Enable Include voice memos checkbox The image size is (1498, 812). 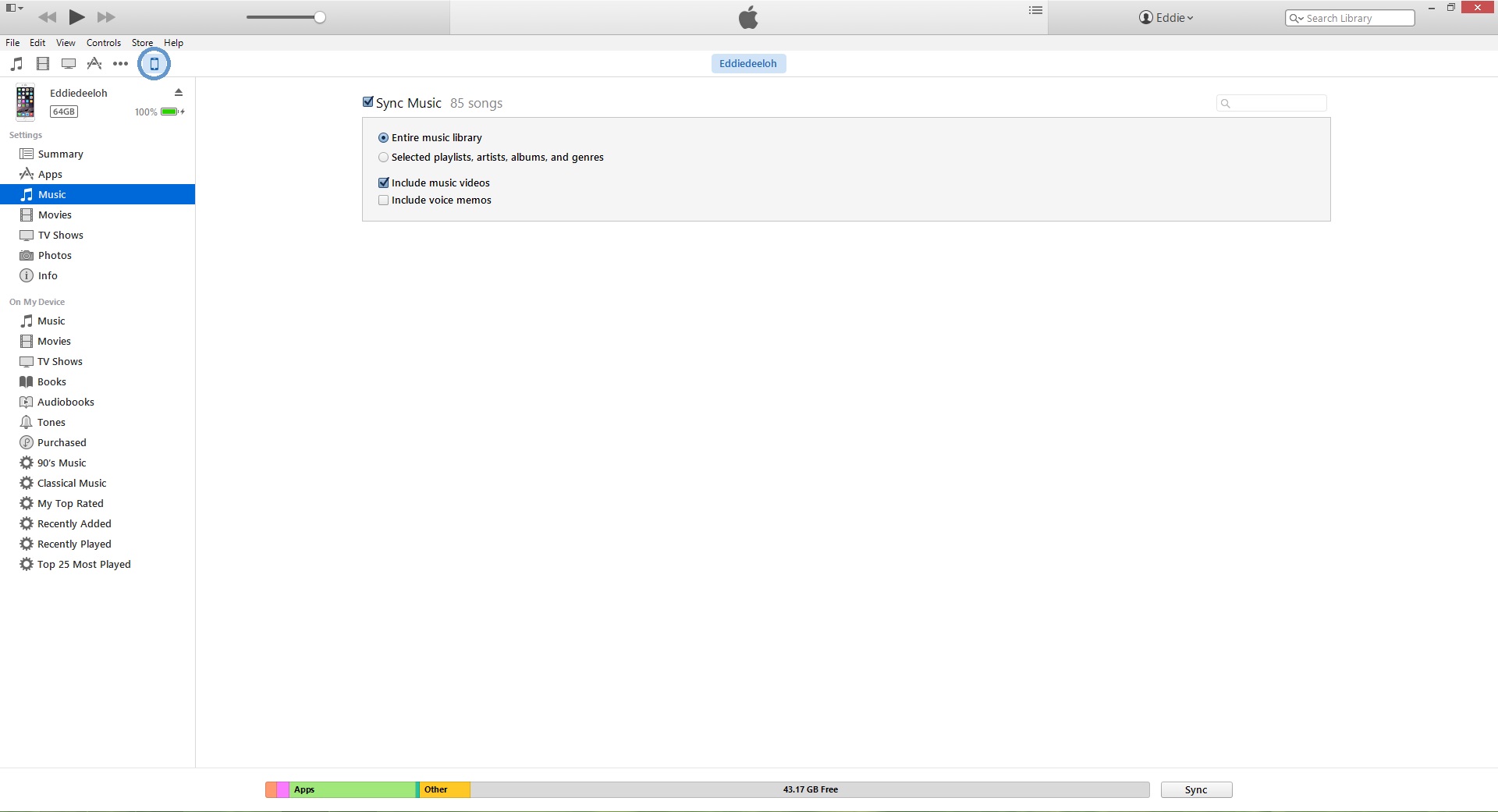click(x=383, y=200)
